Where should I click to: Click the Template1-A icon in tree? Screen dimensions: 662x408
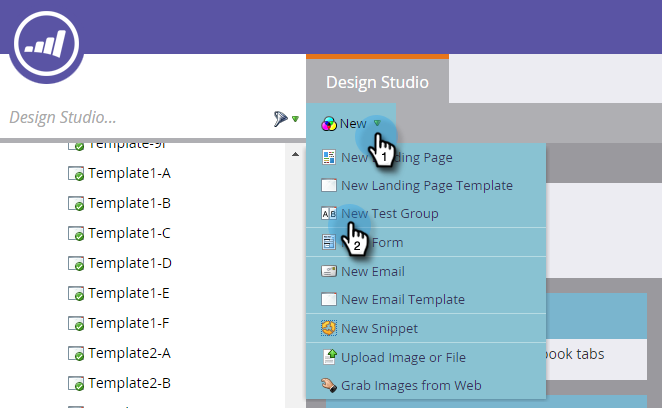point(76,174)
